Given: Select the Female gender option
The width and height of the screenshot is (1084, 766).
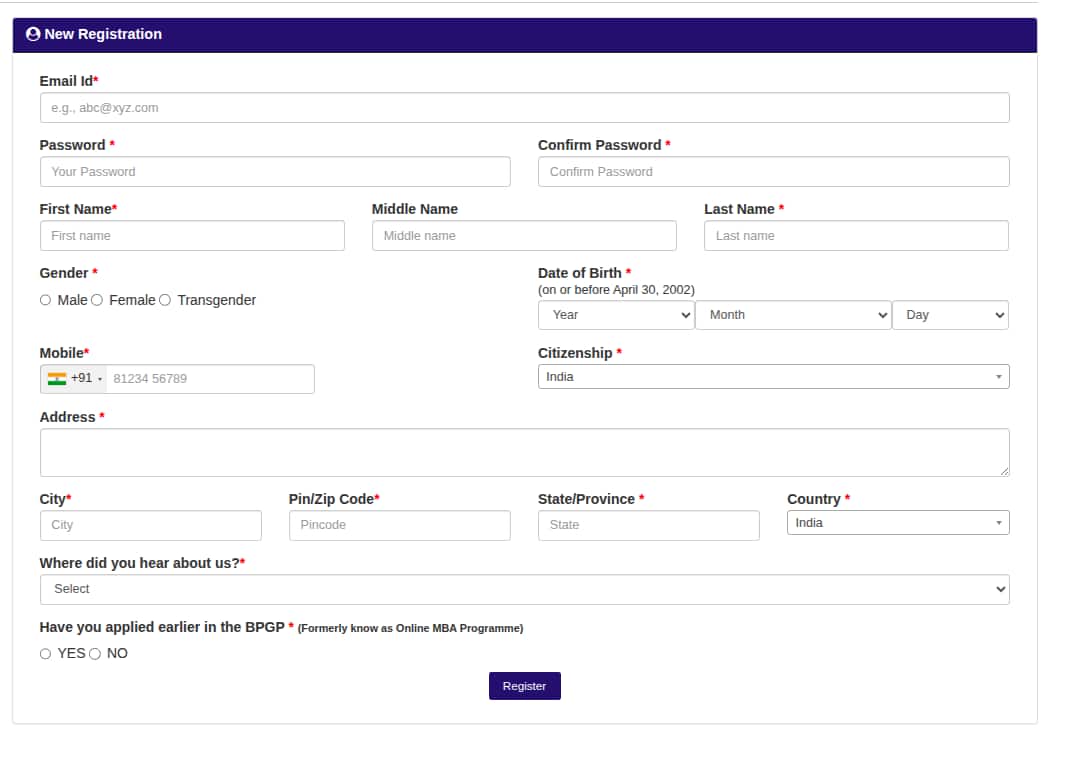Looking at the screenshot, I should point(97,300).
